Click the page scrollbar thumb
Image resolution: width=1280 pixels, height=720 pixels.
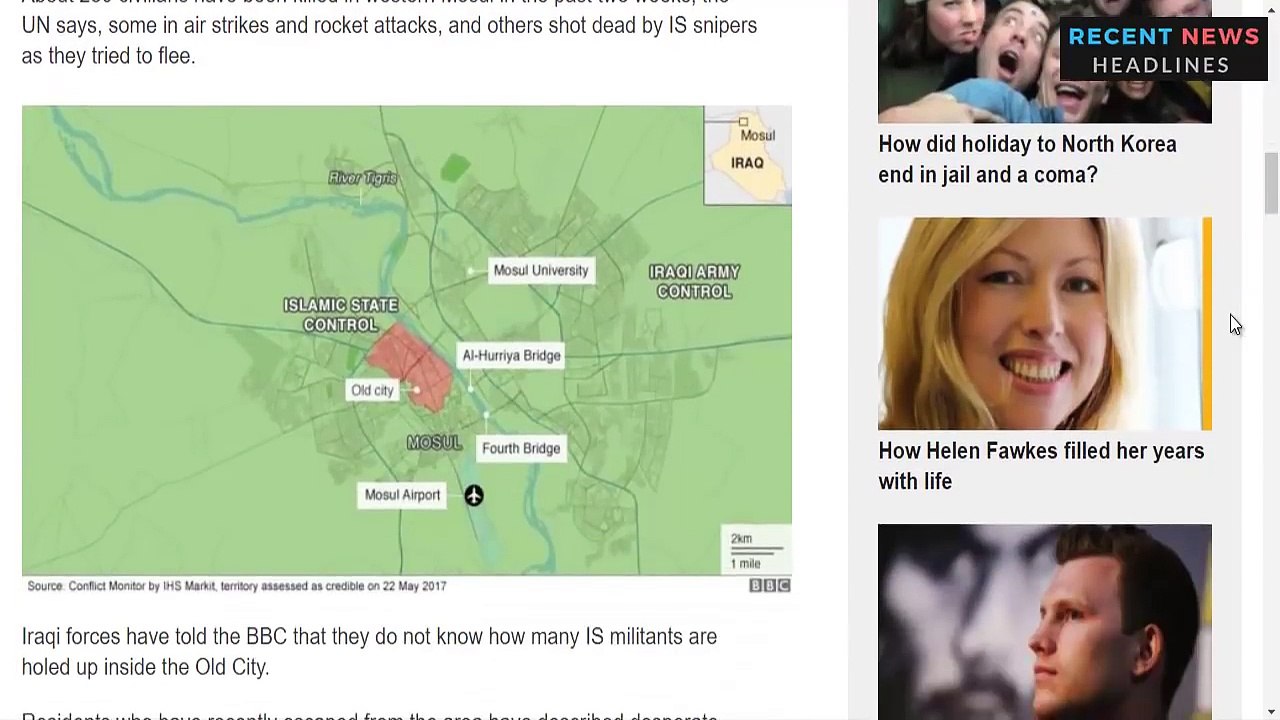coord(1271,183)
